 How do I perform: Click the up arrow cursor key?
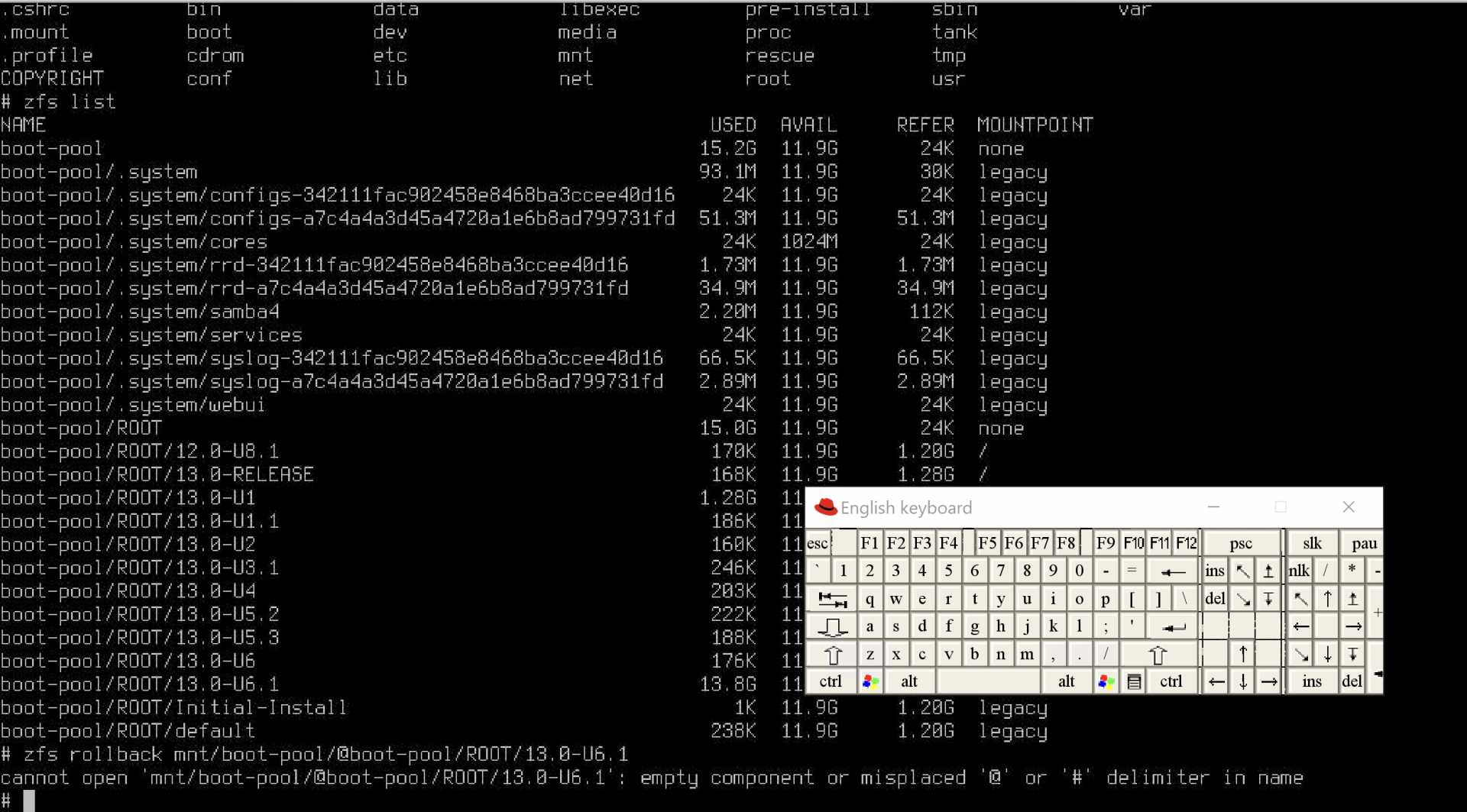1242,655
